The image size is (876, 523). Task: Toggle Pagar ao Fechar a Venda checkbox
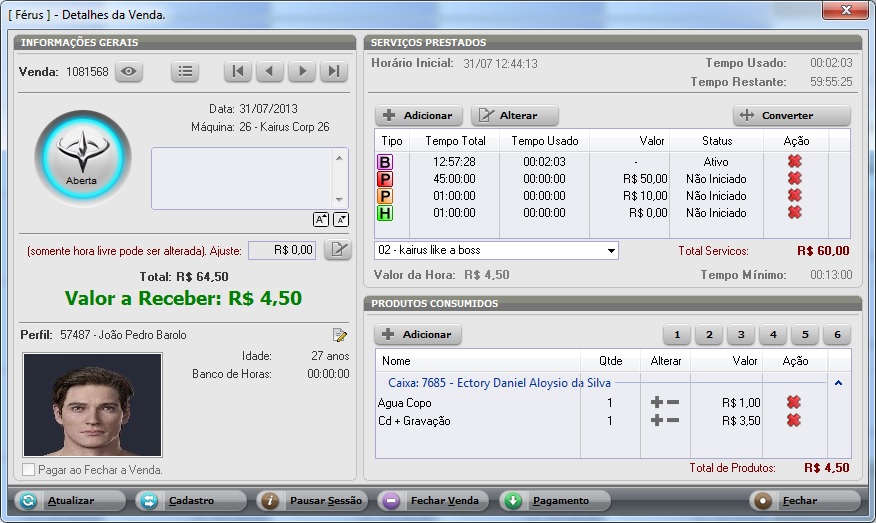[28, 469]
